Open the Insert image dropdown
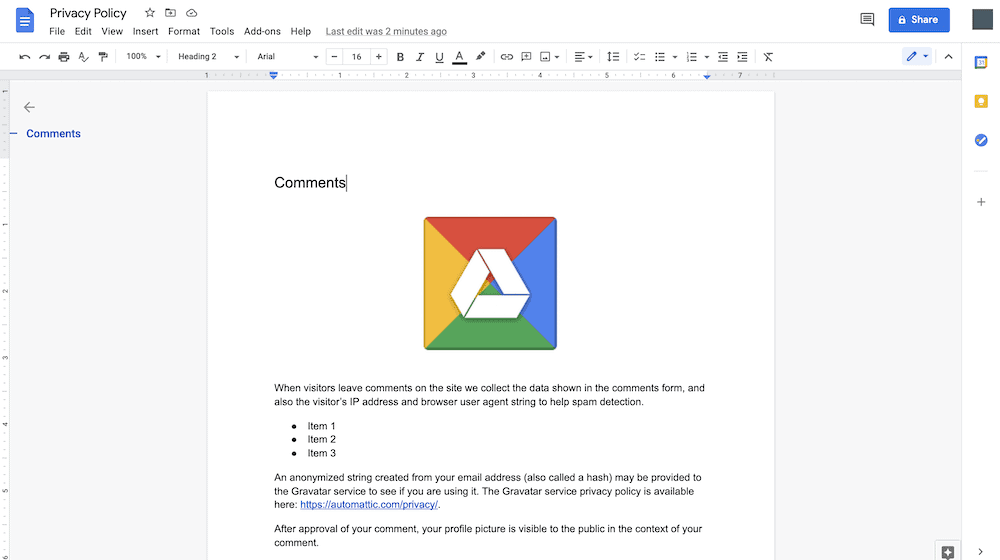This screenshot has height=560, width=1000. coord(549,57)
